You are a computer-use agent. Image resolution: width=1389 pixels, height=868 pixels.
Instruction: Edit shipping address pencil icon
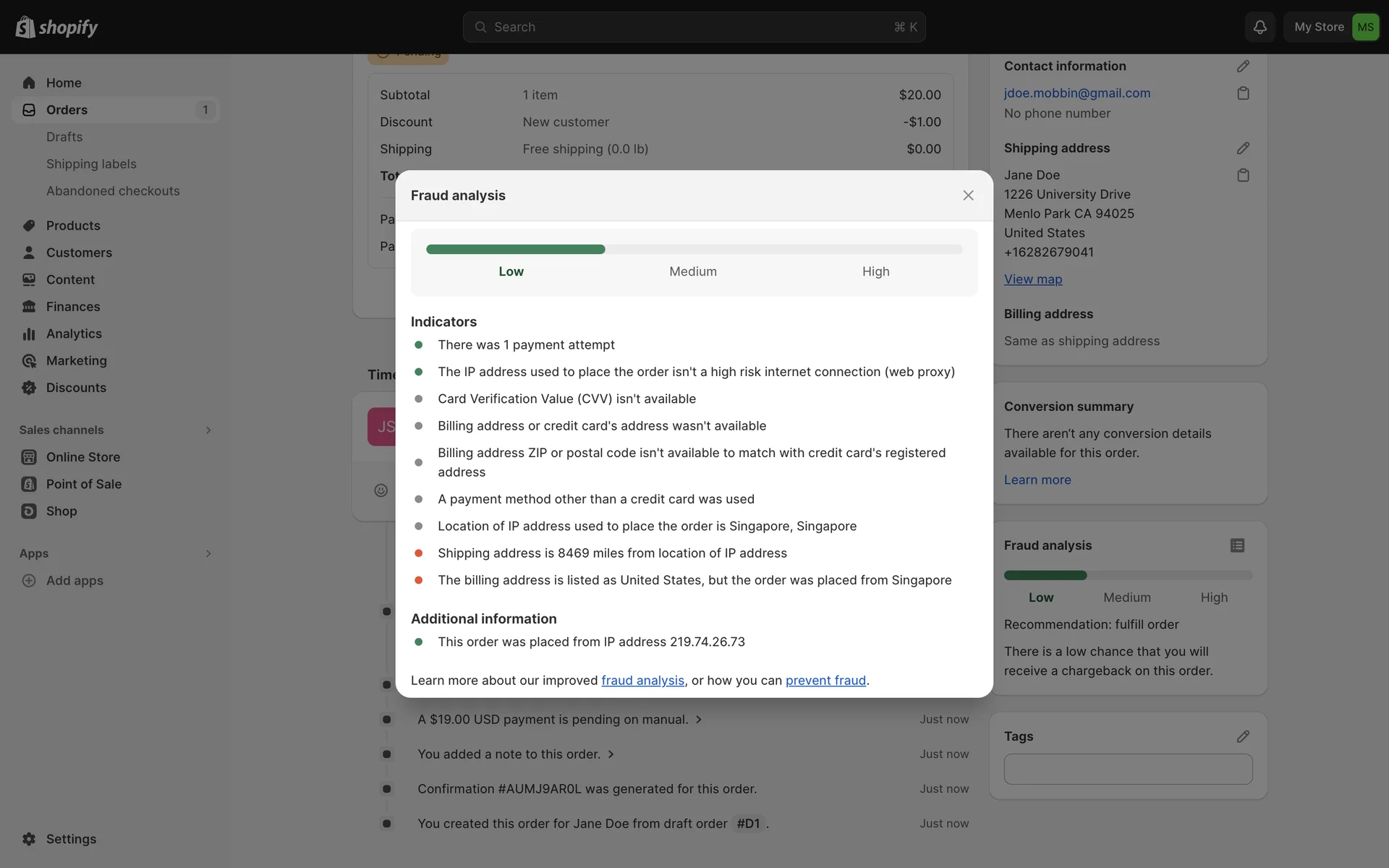[x=1243, y=148]
